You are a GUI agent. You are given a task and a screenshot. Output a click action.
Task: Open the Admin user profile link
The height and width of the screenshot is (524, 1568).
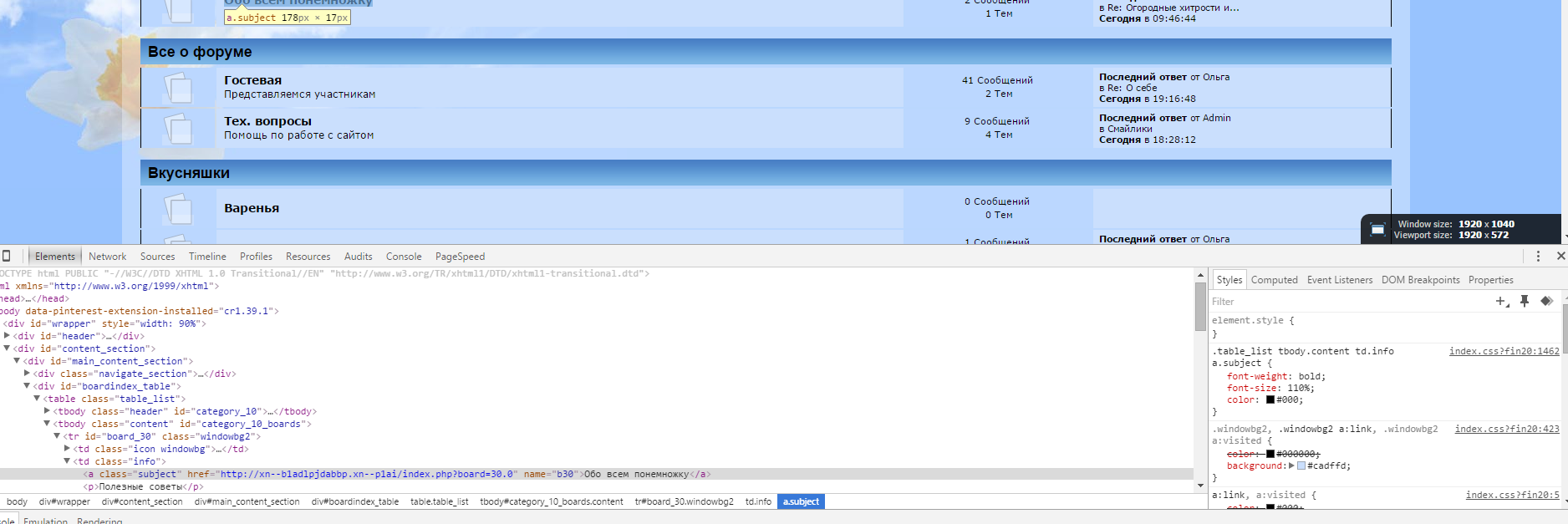pyautogui.click(x=1217, y=118)
